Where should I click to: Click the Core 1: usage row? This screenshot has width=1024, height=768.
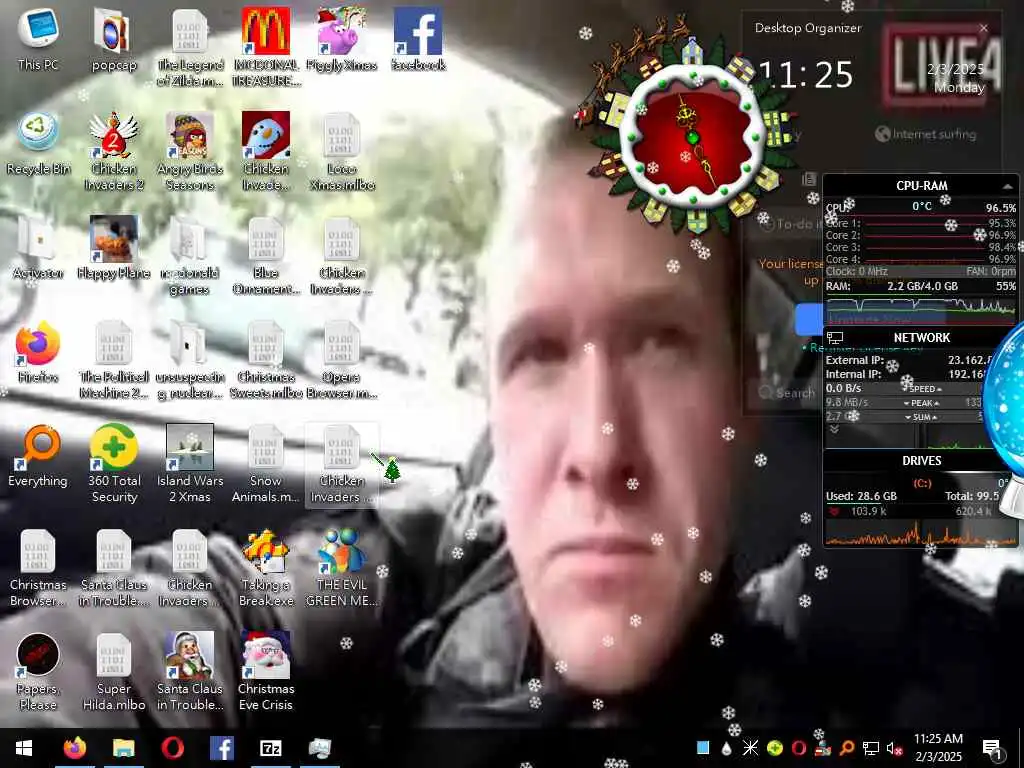point(921,223)
